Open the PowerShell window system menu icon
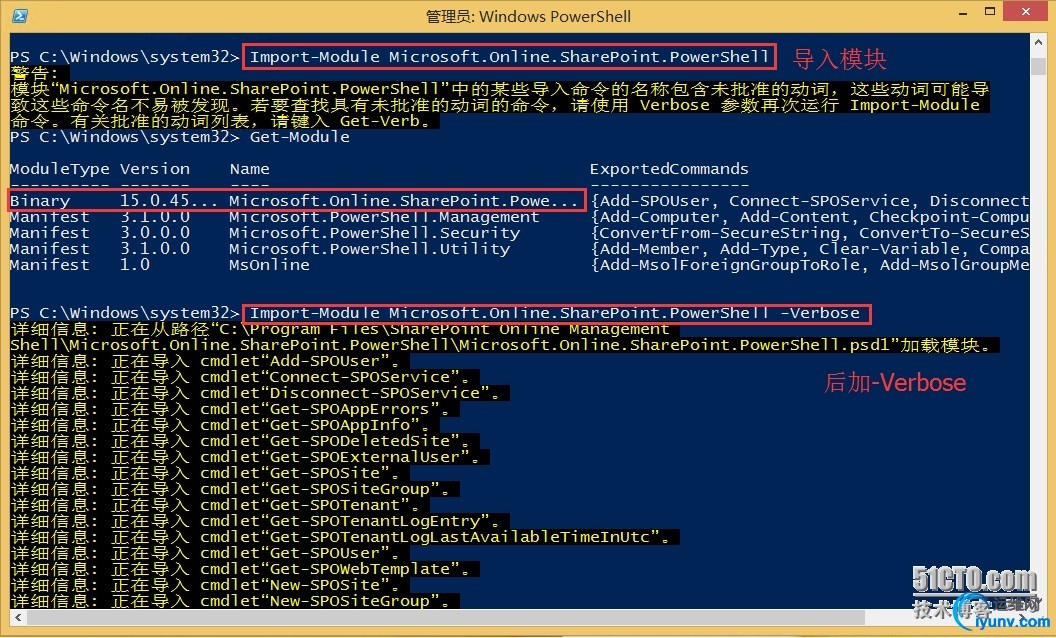1056x638 pixels. (x=19, y=15)
